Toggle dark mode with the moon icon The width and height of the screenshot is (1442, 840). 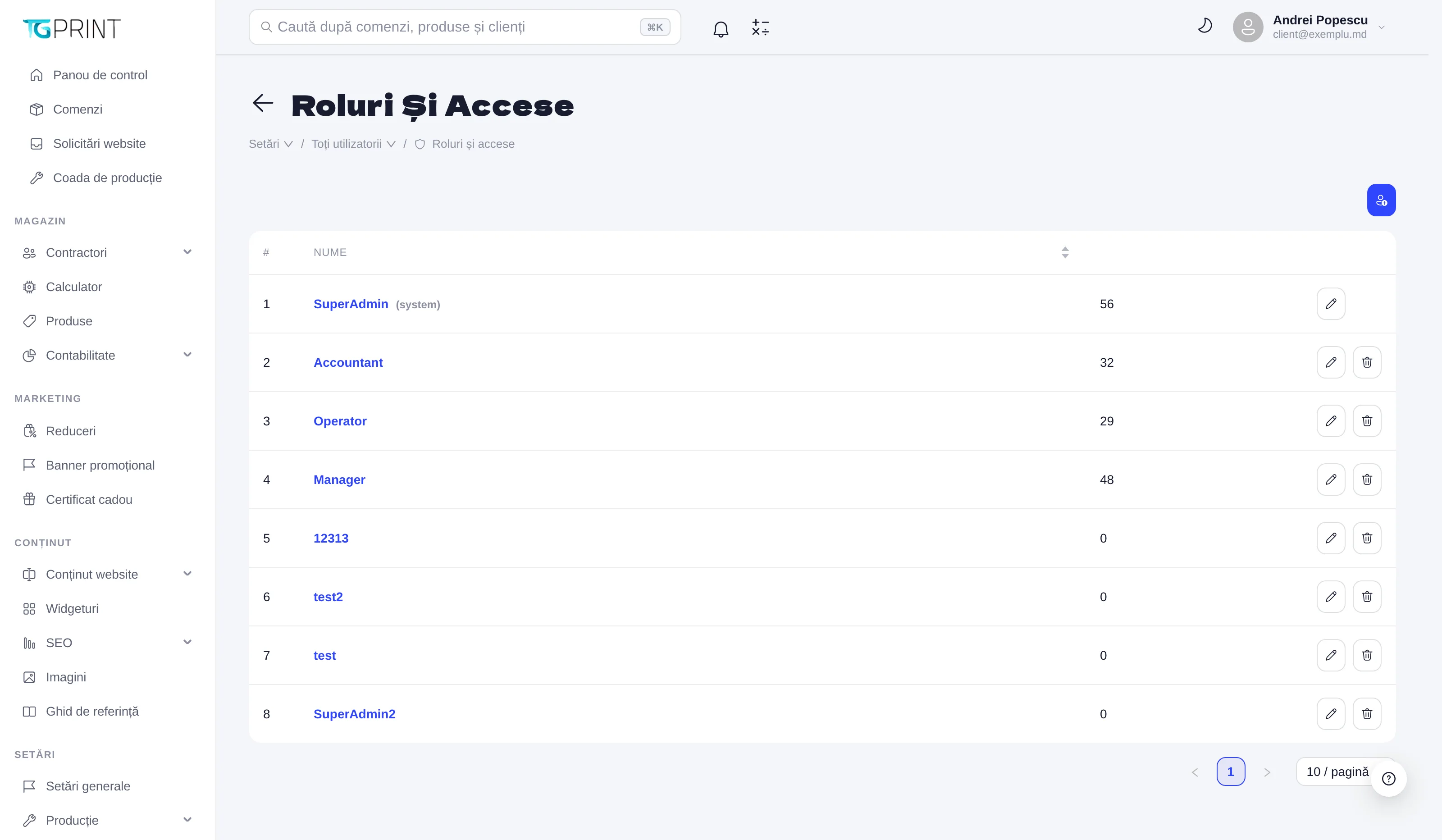pyautogui.click(x=1205, y=26)
